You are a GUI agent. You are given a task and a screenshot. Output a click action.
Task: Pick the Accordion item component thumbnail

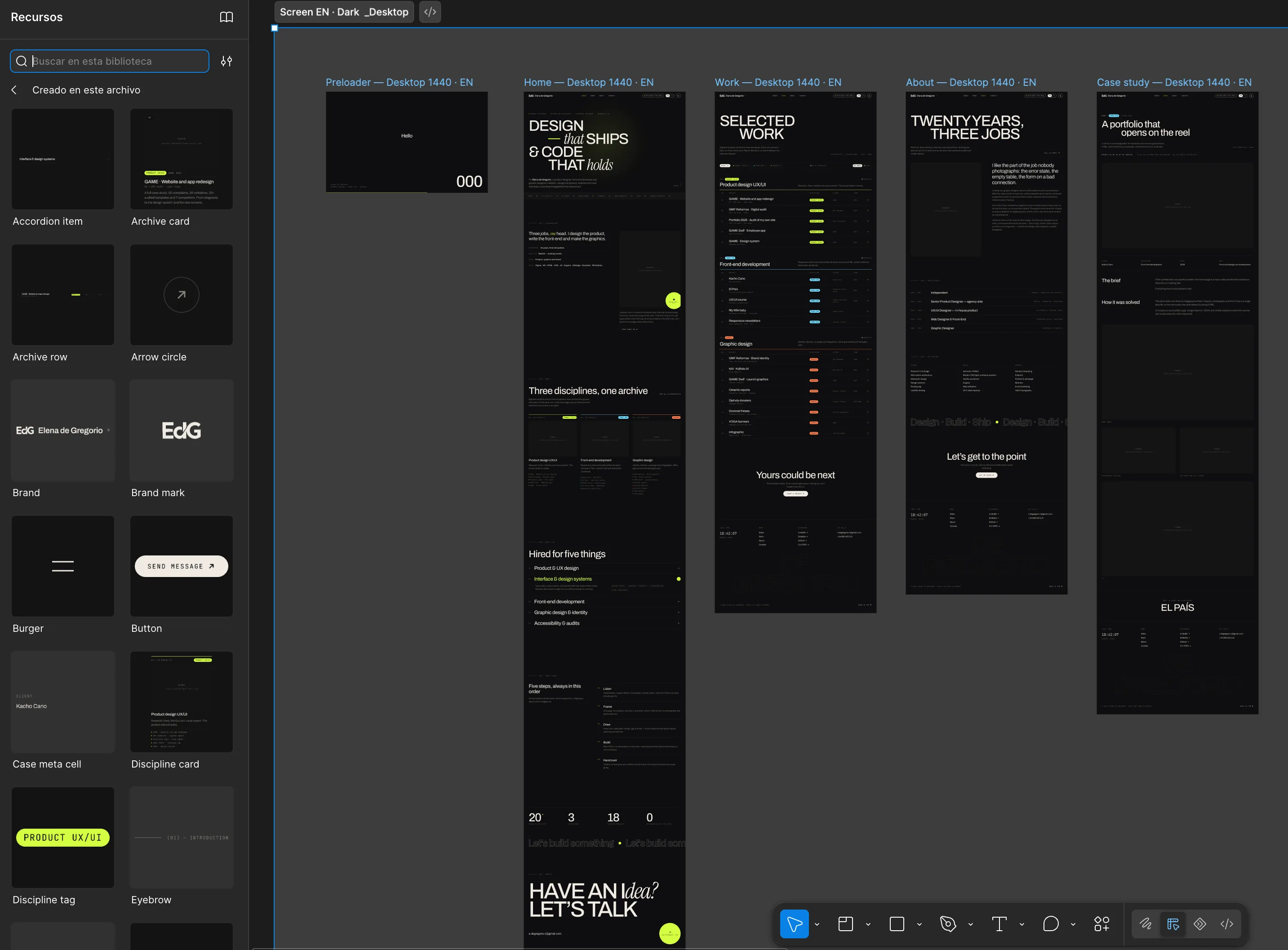pyautogui.click(x=62, y=159)
